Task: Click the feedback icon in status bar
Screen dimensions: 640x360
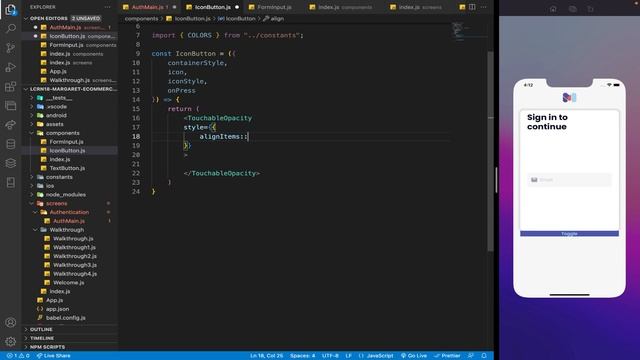Action: (471, 356)
